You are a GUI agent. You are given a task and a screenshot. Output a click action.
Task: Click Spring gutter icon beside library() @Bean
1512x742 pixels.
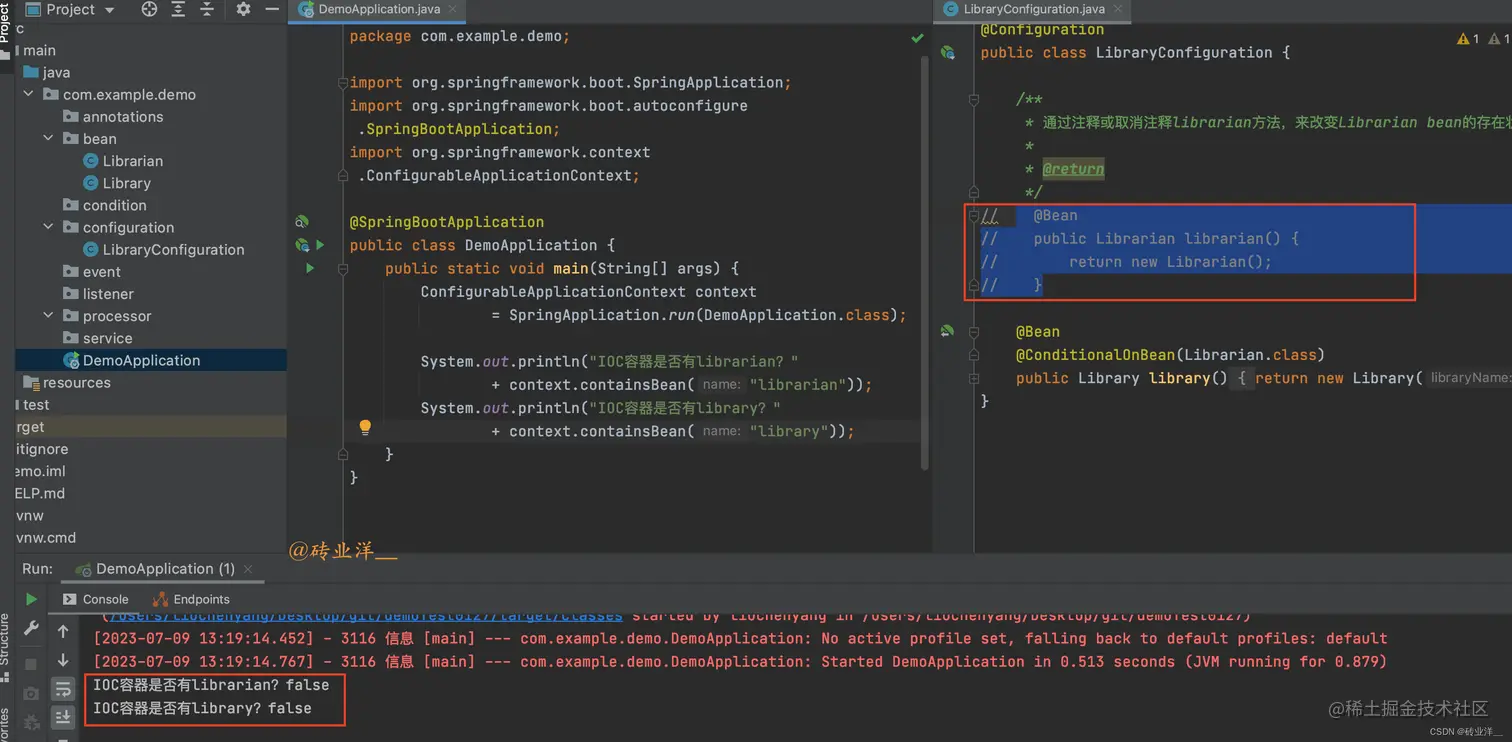pyautogui.click(x=947, y=331)
